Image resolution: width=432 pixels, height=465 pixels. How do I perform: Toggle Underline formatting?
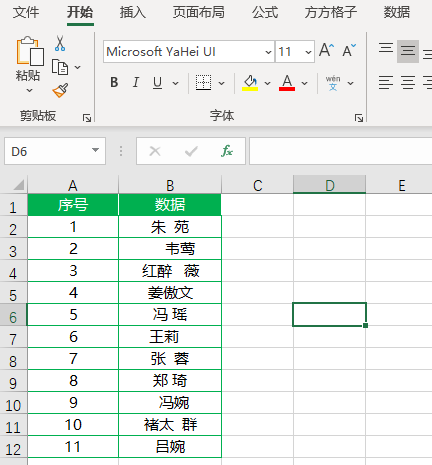(x=157, y=82)
